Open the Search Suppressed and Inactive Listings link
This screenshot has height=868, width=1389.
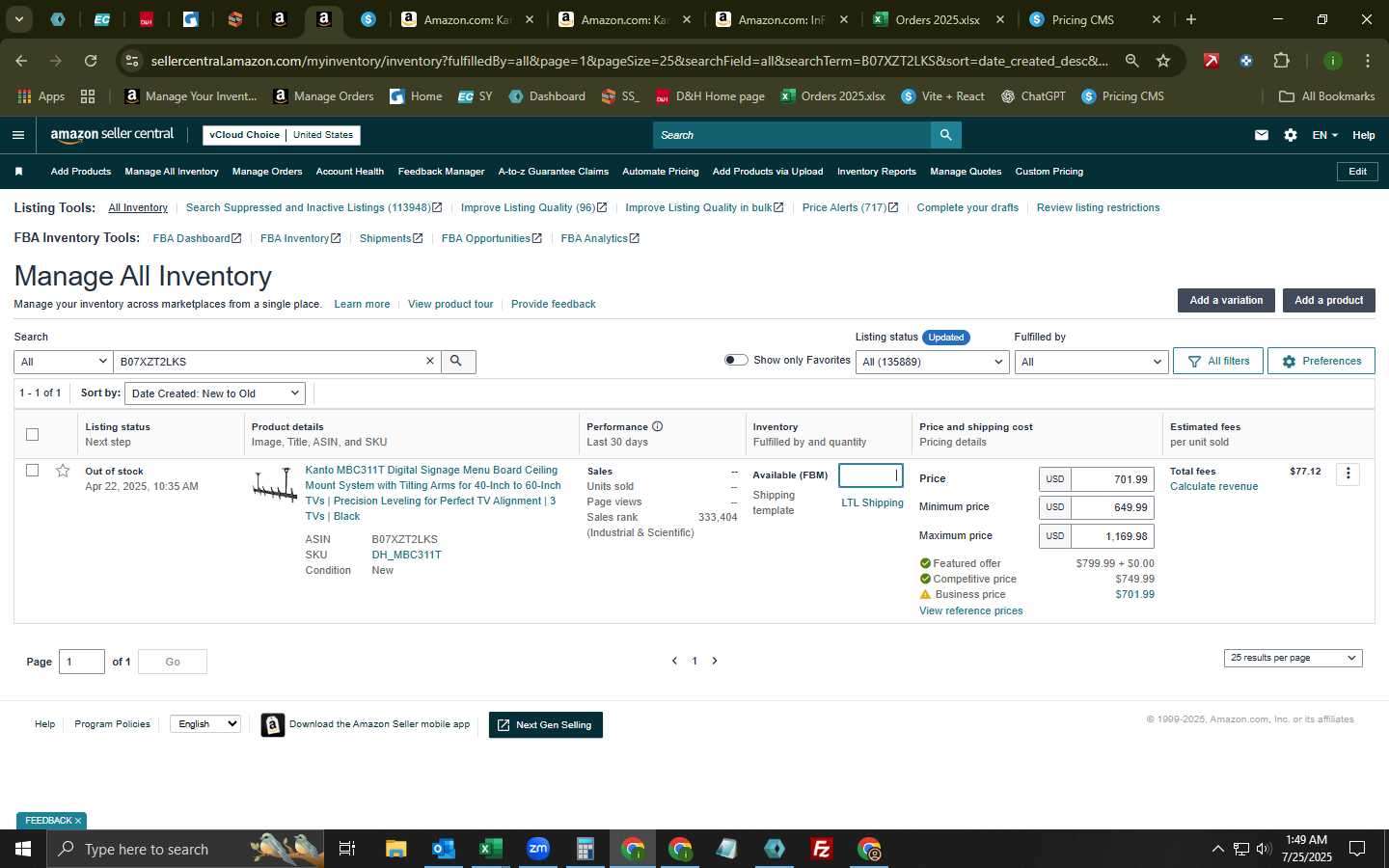313,207
